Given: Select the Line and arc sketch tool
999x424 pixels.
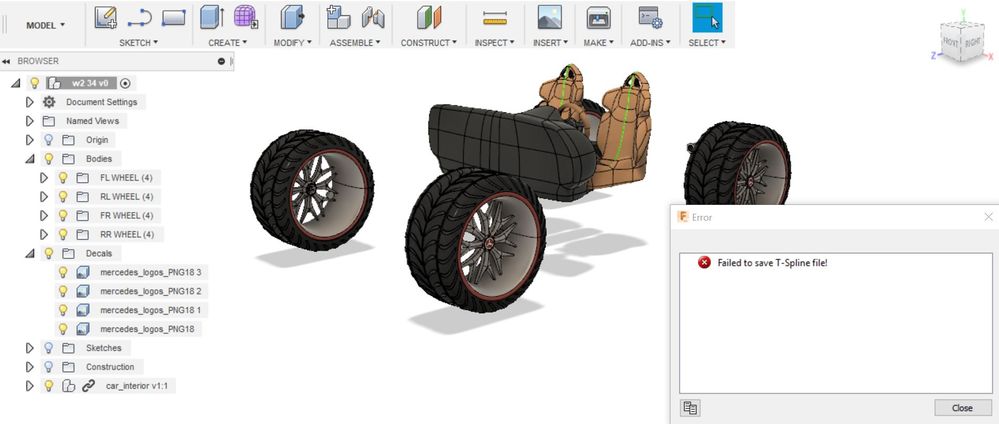Looking at the screenshot, I should [x=140, y=18].
